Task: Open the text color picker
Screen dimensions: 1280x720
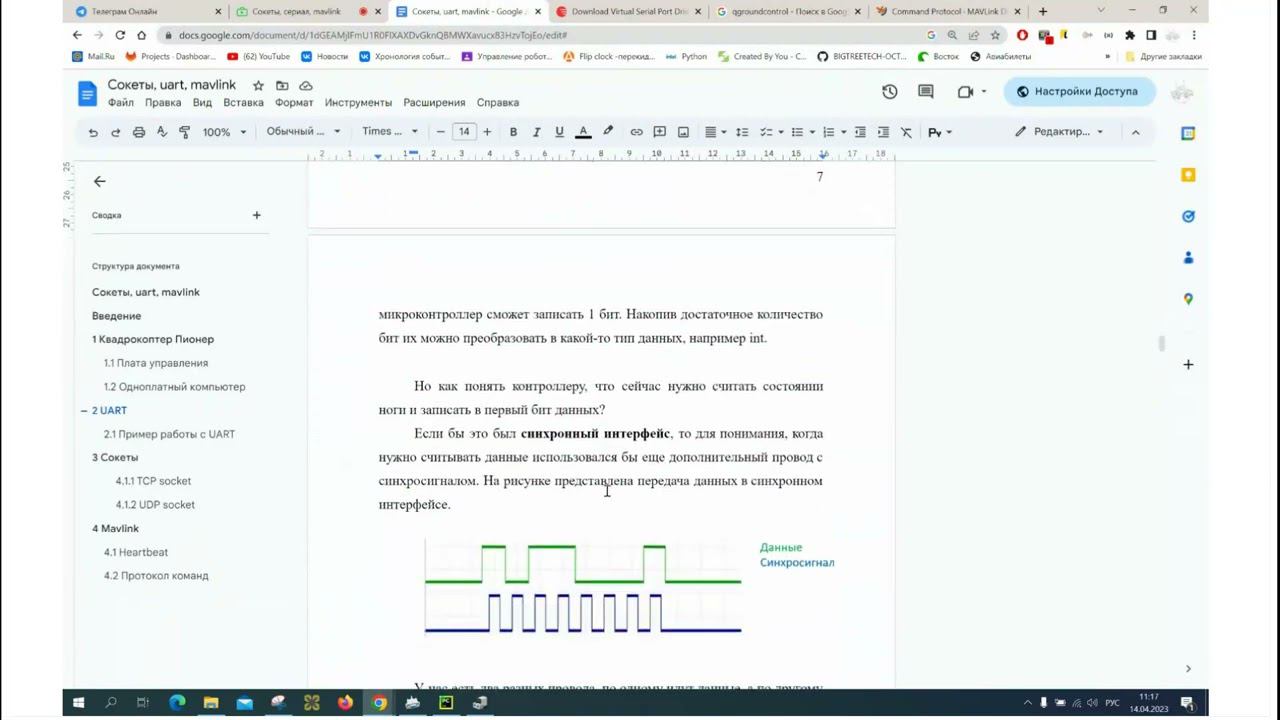Action: click(x=583, y=132)
